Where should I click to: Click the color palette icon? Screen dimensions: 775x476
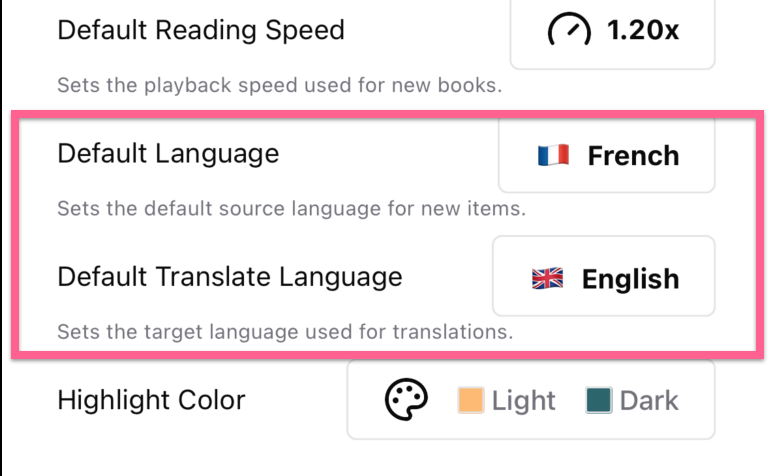pyautogui.click(x=406, y=400)
